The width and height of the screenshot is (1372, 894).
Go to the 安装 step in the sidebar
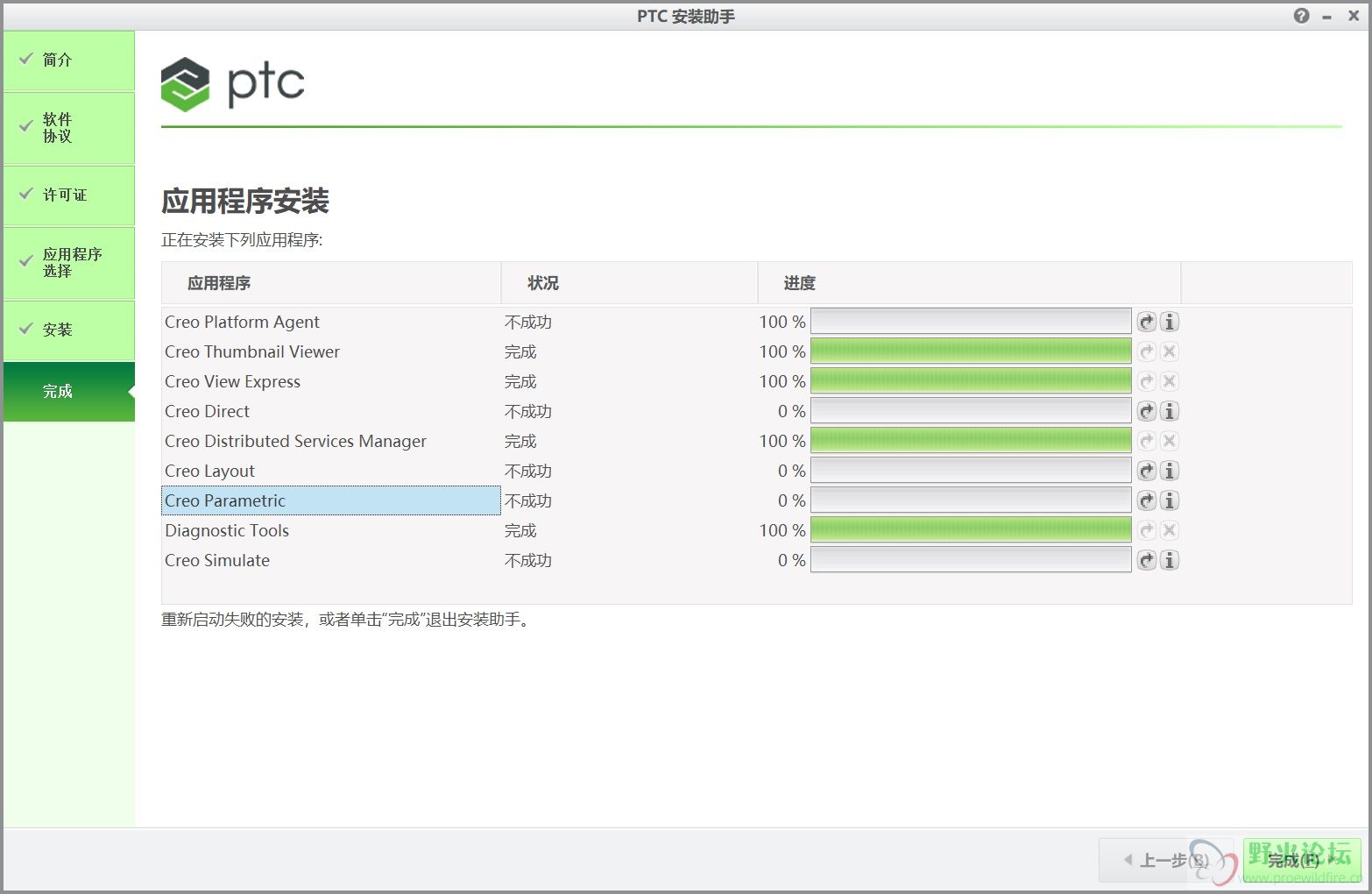pyautogui.click(x=69, y=330)
